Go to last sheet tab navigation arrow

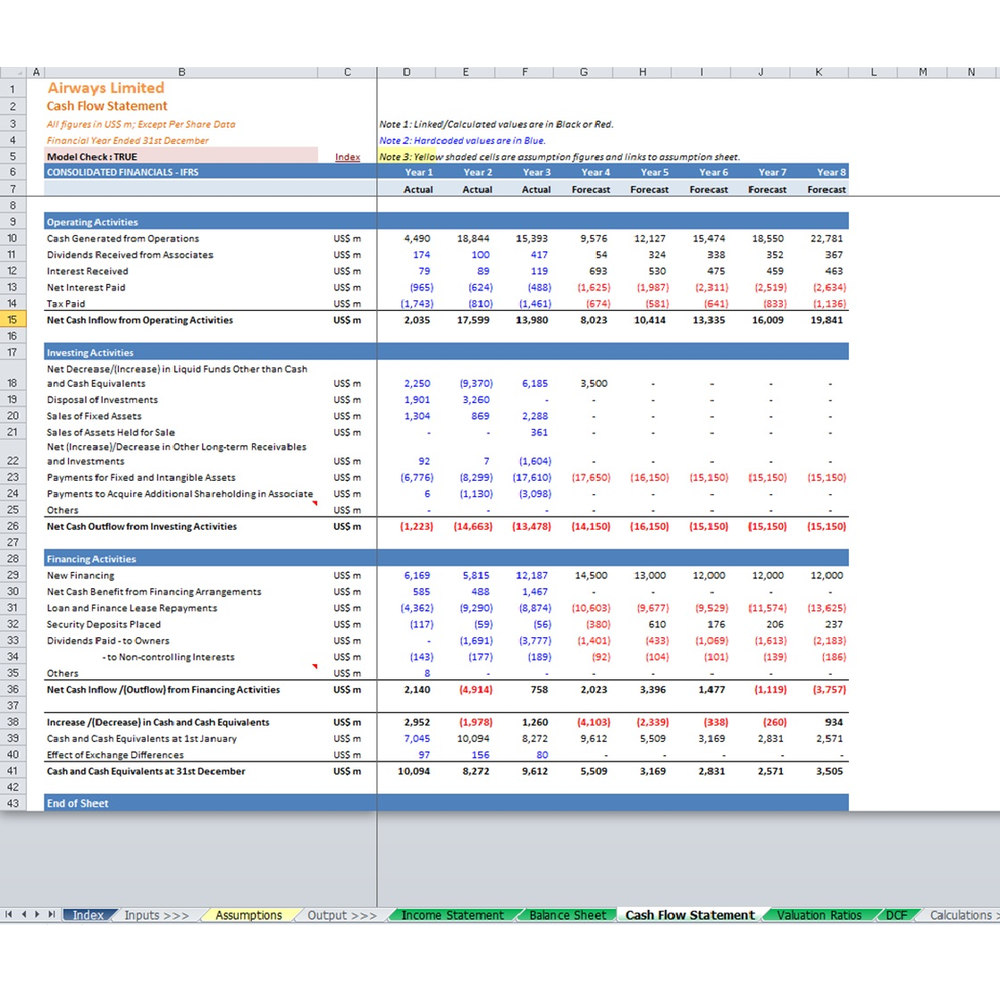52,914
